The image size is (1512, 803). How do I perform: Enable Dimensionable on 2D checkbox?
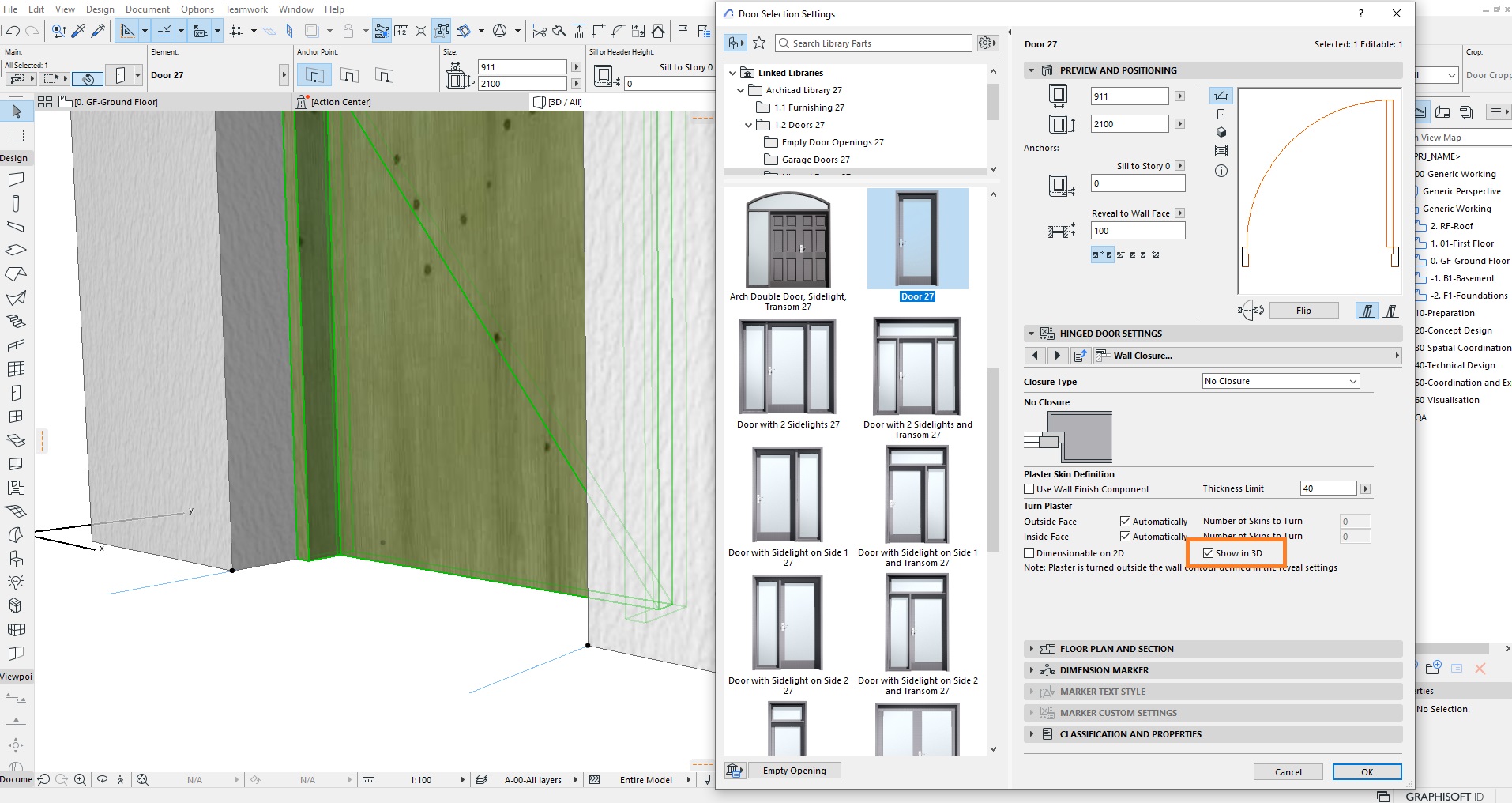(1029, 553)
